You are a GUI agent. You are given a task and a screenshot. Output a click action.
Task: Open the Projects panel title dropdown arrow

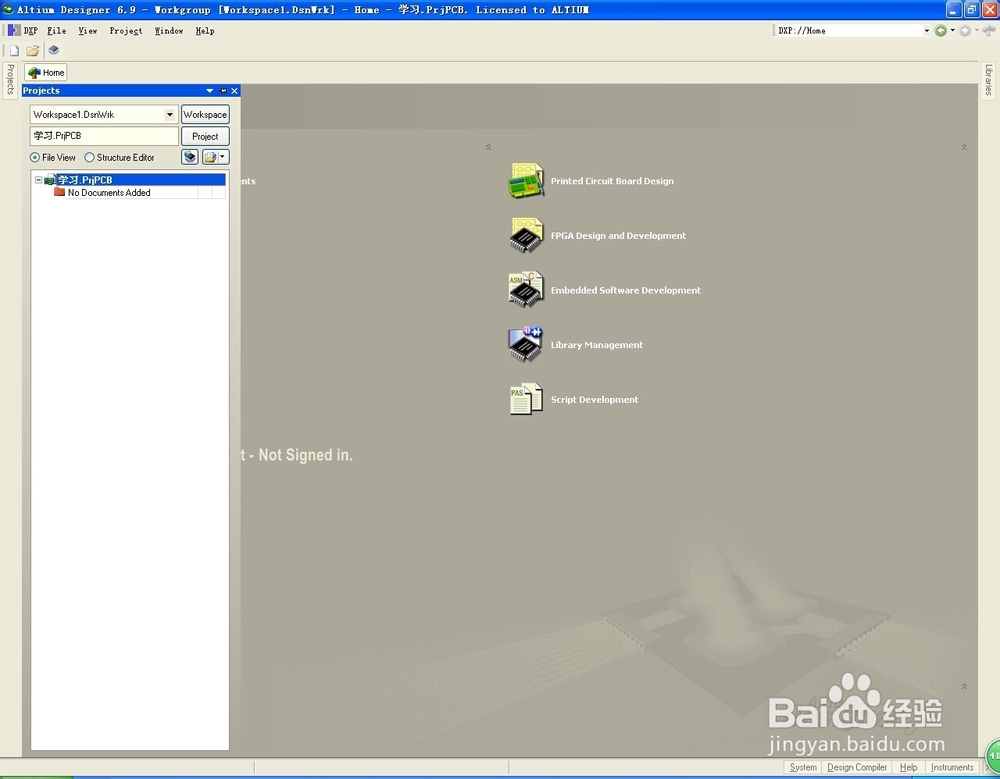(209, 91)
